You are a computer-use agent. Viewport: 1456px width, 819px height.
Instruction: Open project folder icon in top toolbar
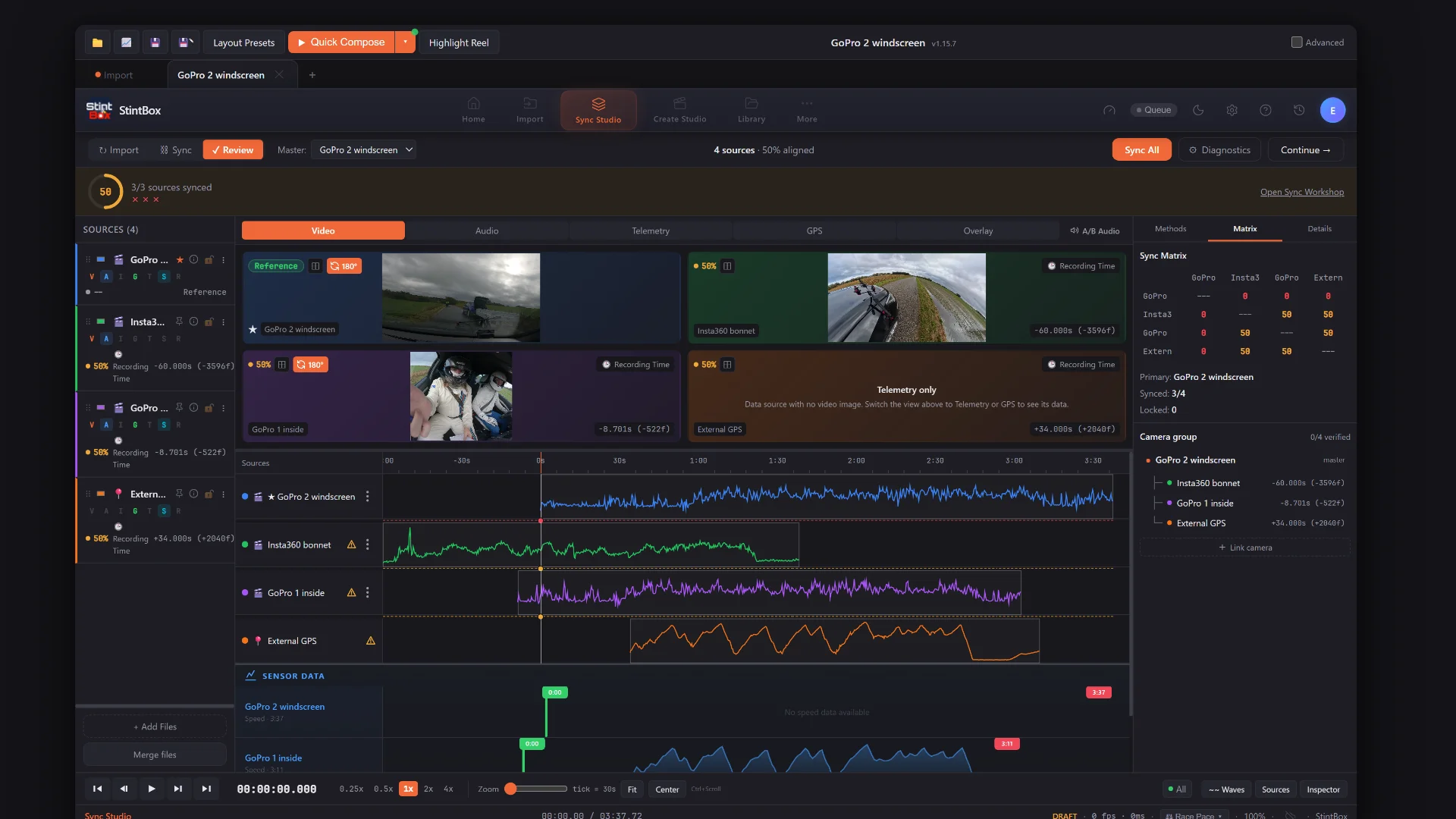pyautogui.click(x=97, y=42)
